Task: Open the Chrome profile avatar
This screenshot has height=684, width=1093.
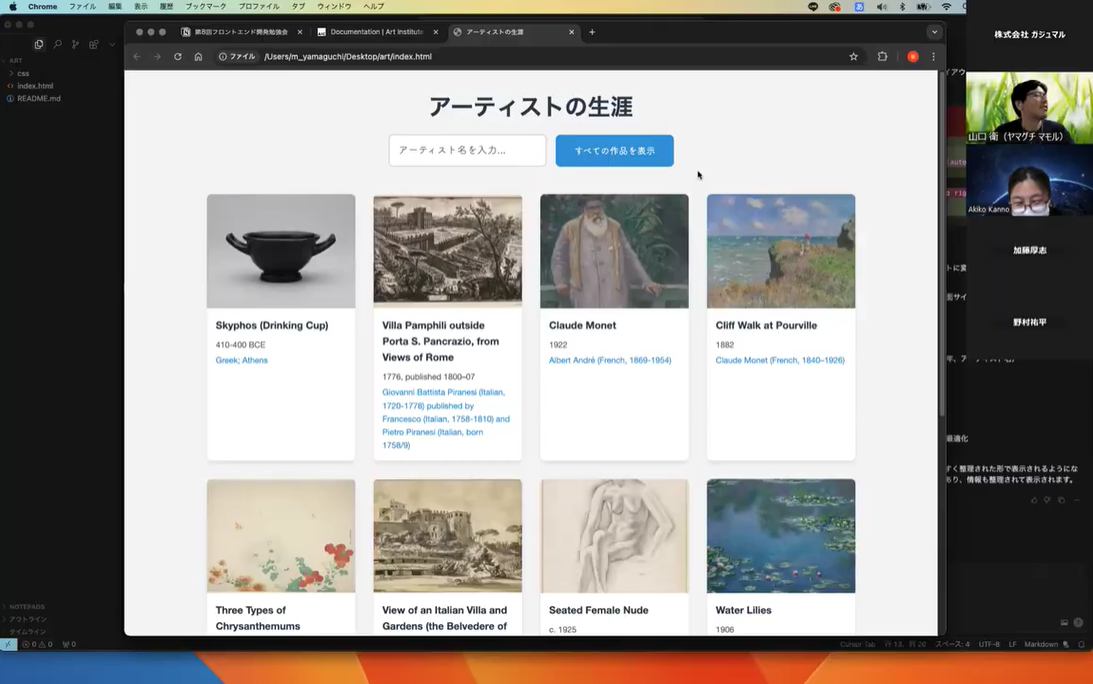Action: [x=912, y=56]
